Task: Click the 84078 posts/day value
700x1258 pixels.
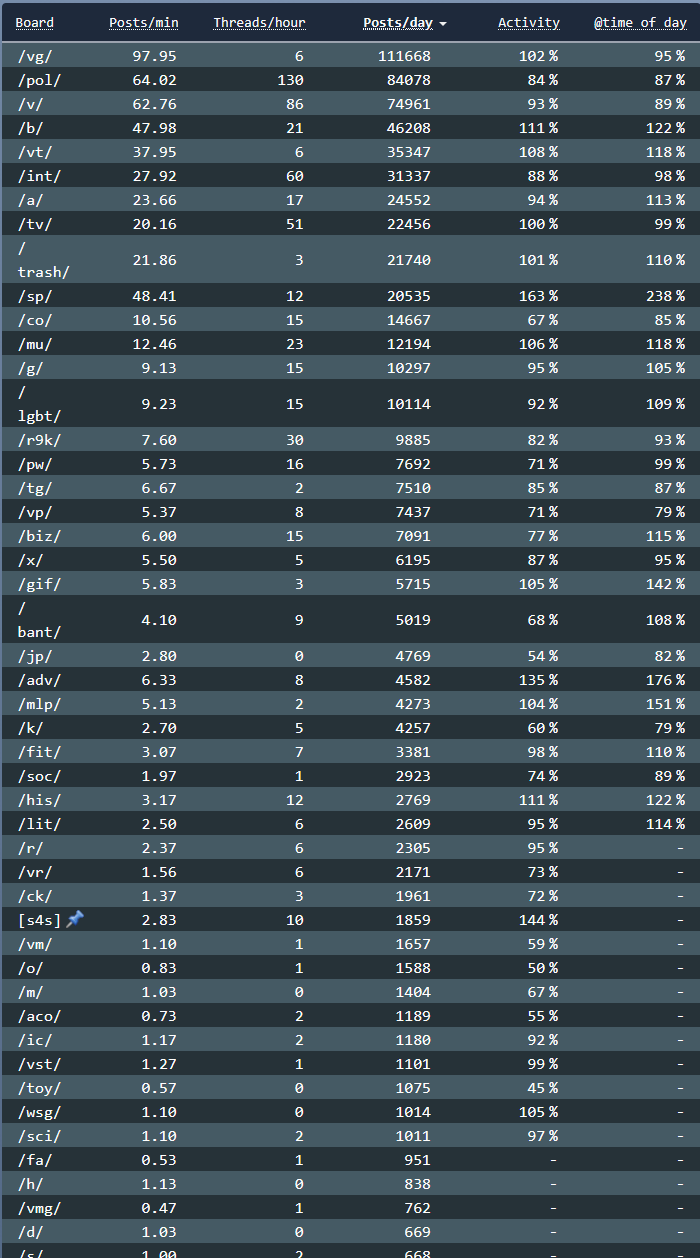Action: point(409,80)
